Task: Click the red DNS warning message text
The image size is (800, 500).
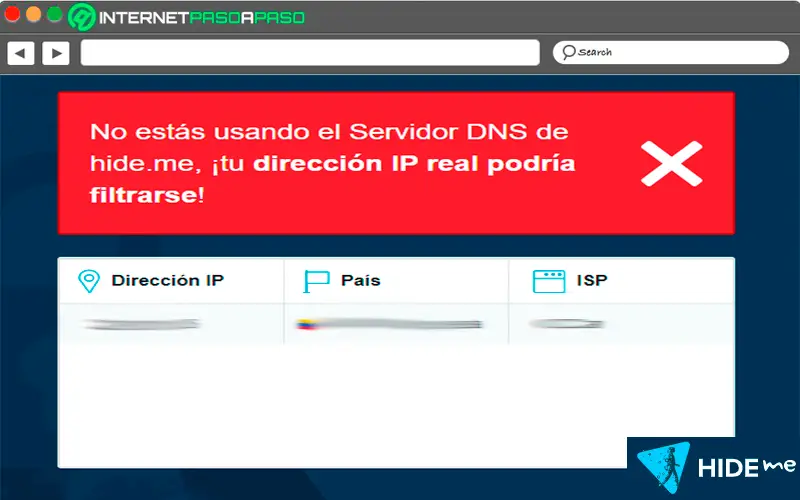Action: click(333, 163)
